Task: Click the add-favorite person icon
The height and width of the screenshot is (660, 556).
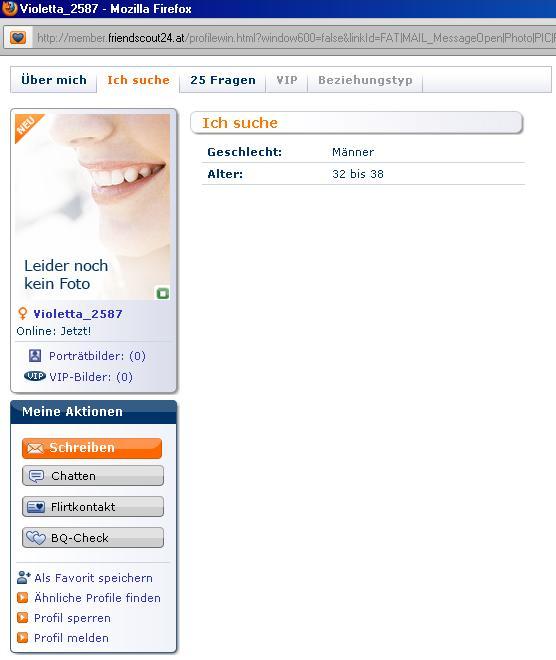Action: point(24,578)
